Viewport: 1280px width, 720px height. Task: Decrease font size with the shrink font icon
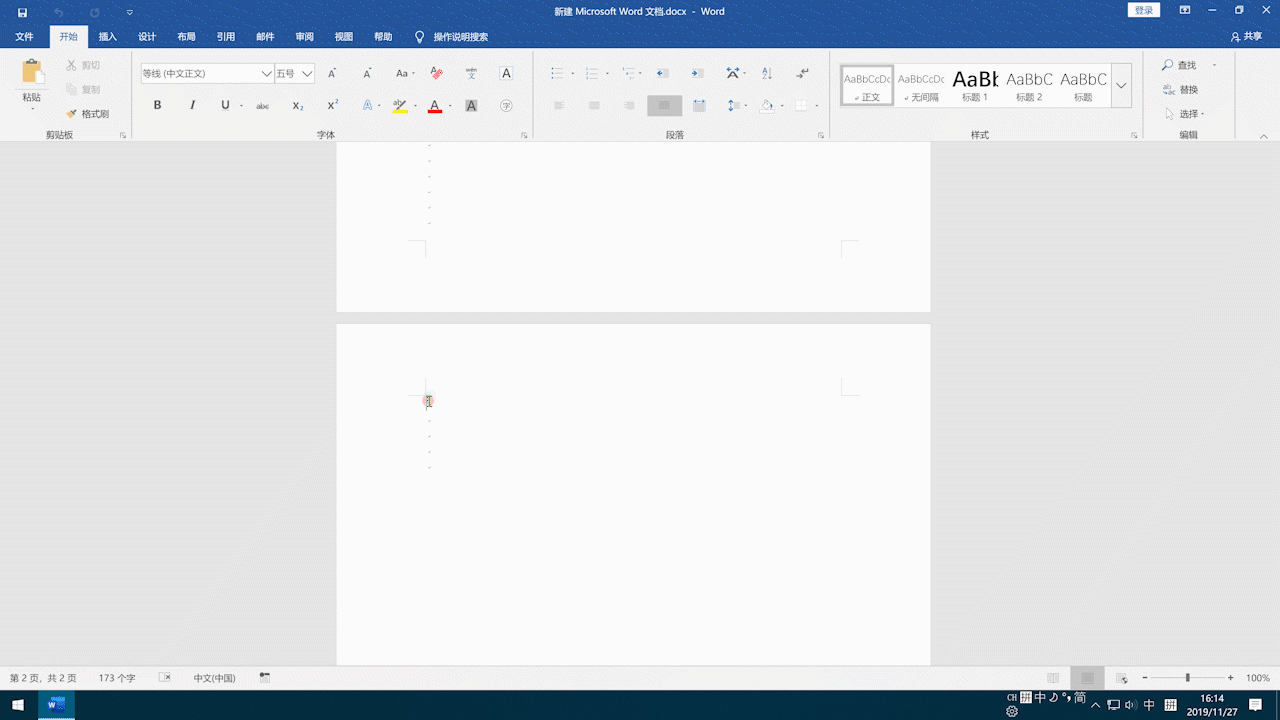click(367, 73)
